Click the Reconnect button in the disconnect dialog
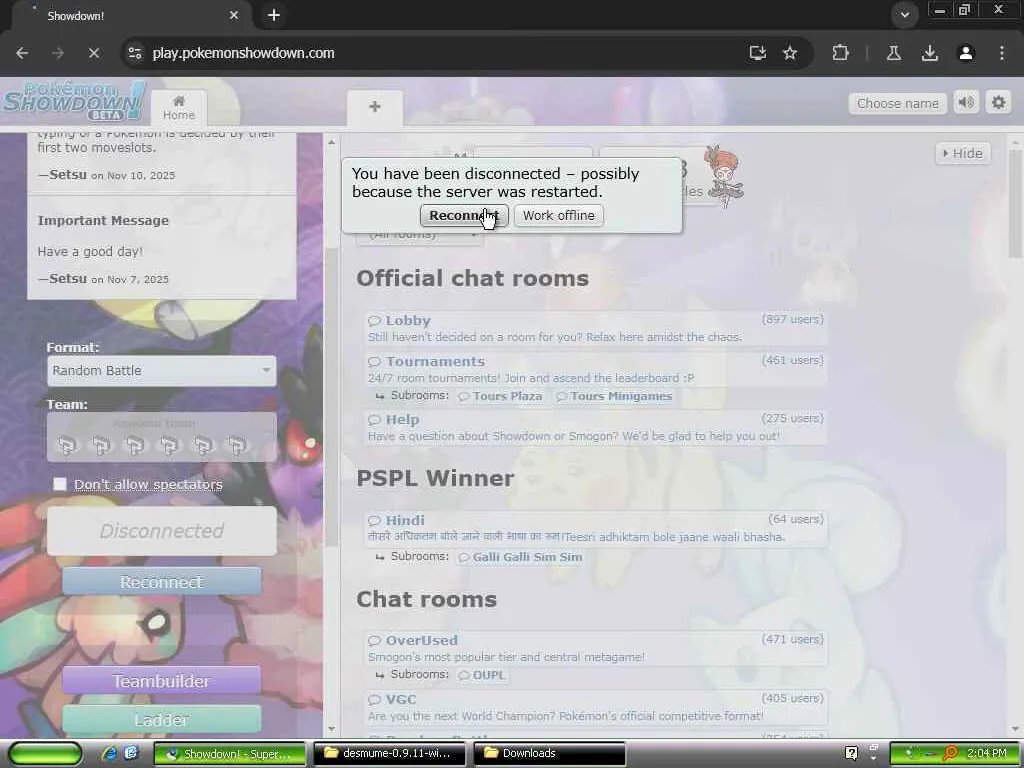The height and width of the screenshot is (768, 1024). pyautogui.click(x=464, y=216)
